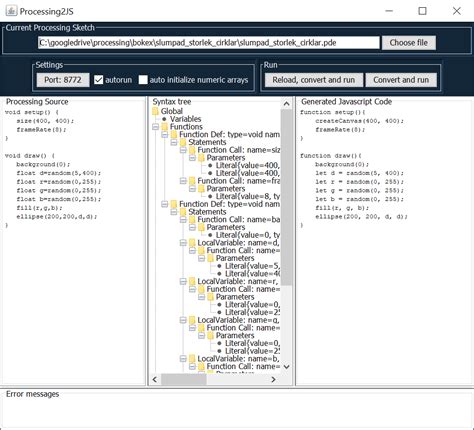Click 'void setup() {' line in source
Image resolution: width=474 pixels, height=430 pixels.
(32, 112)
